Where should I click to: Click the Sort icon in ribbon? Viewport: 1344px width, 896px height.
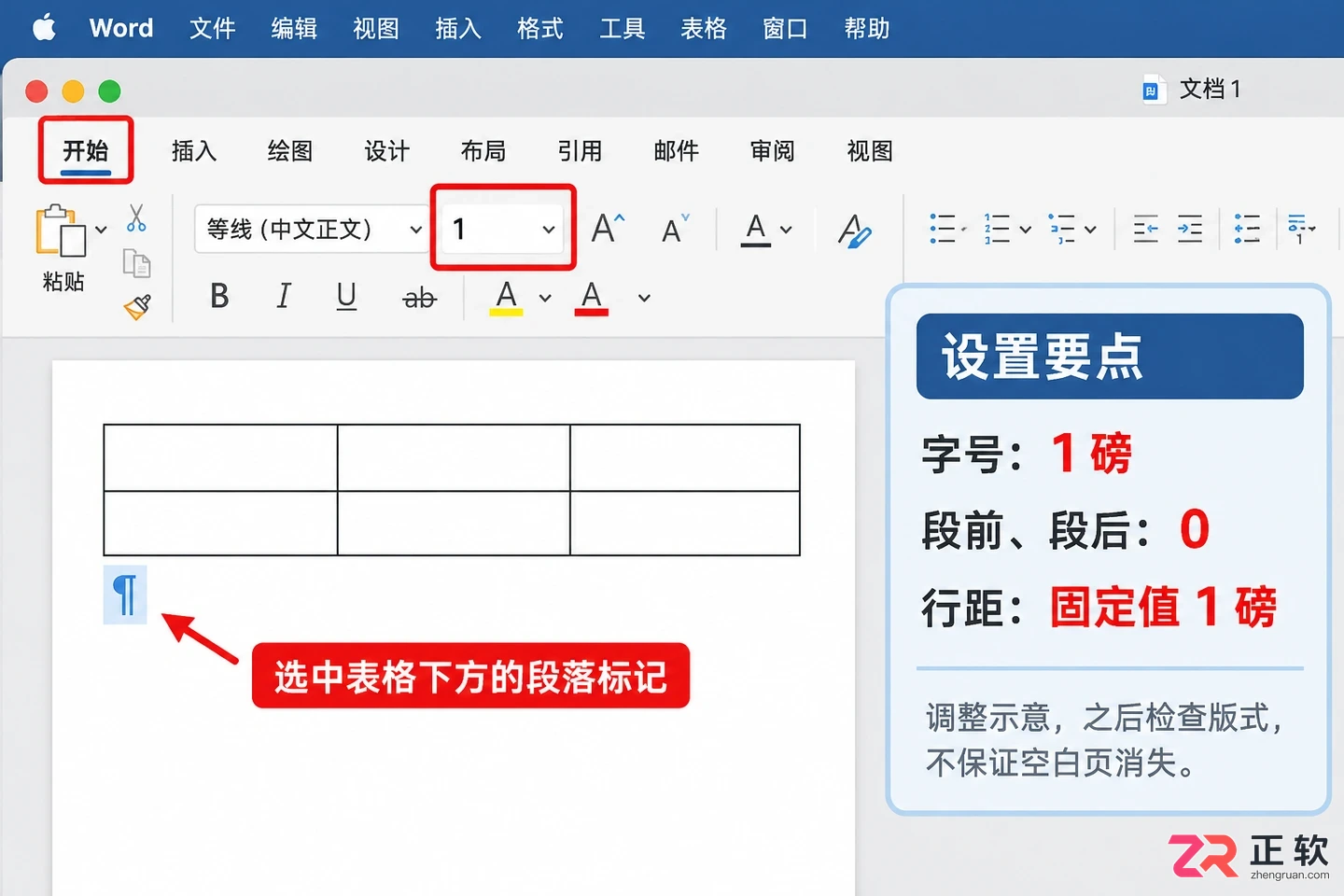[1299, 229]
